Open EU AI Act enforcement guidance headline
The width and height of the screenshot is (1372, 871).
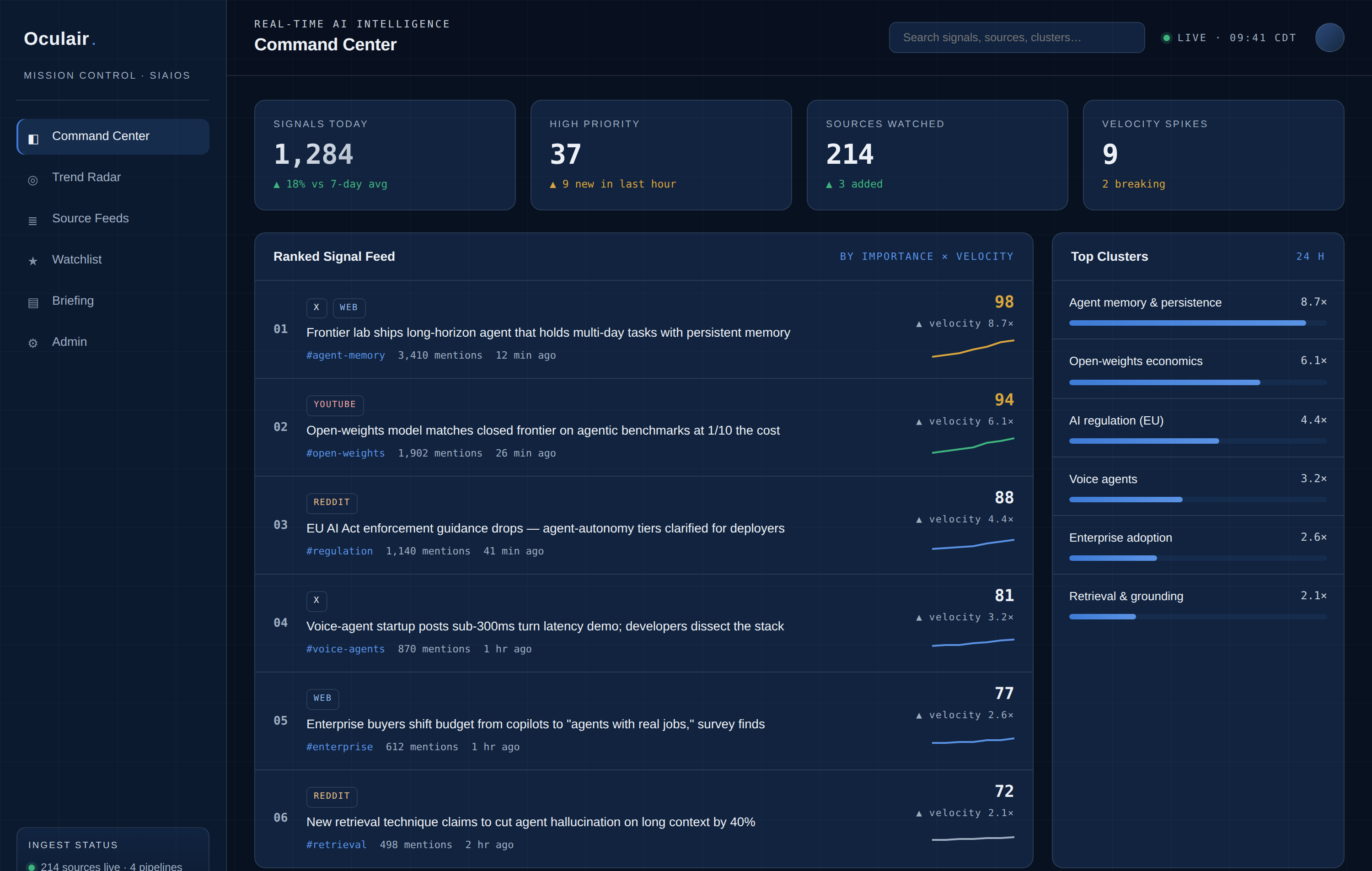pos(545,528)
